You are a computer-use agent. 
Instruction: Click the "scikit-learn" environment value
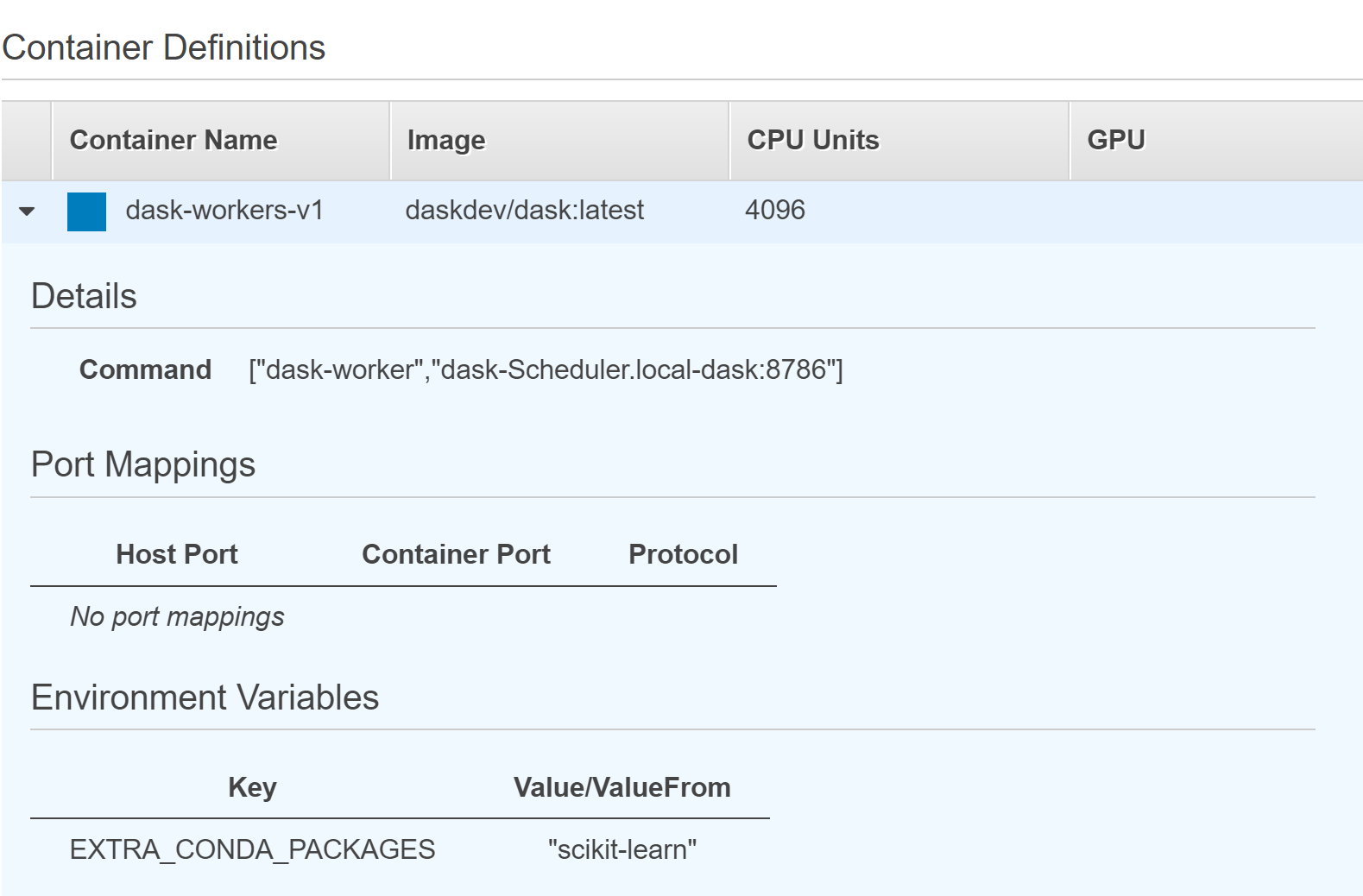pyautogui.click(x=622, y=849)
